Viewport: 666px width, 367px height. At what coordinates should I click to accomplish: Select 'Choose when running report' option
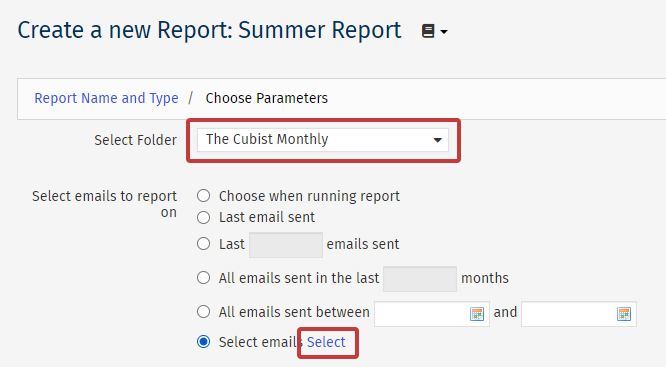point(203,196)
